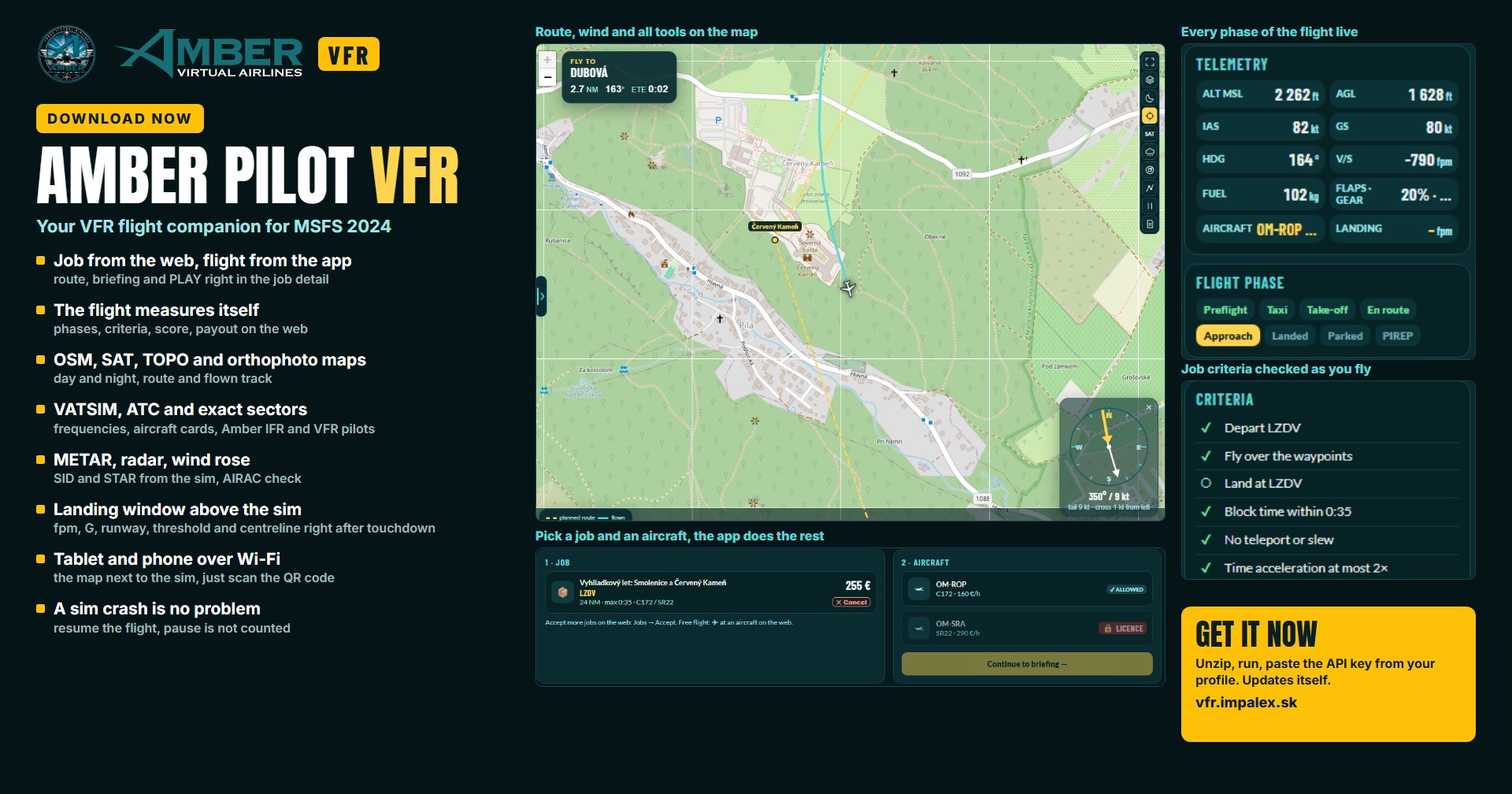Screen dimensions: 1512x794
Task: Click the Amber Virtual Airlines round emblem
Action: point(67,54)
